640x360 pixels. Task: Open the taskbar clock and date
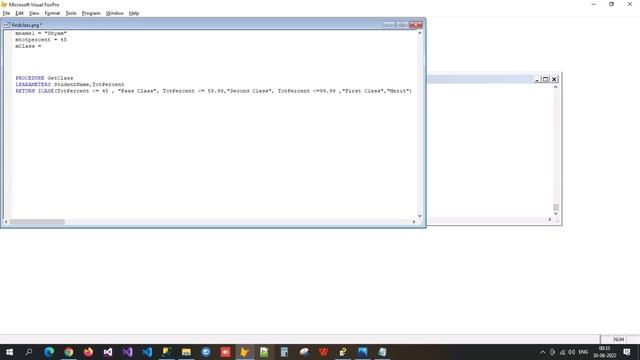[604, 352]
